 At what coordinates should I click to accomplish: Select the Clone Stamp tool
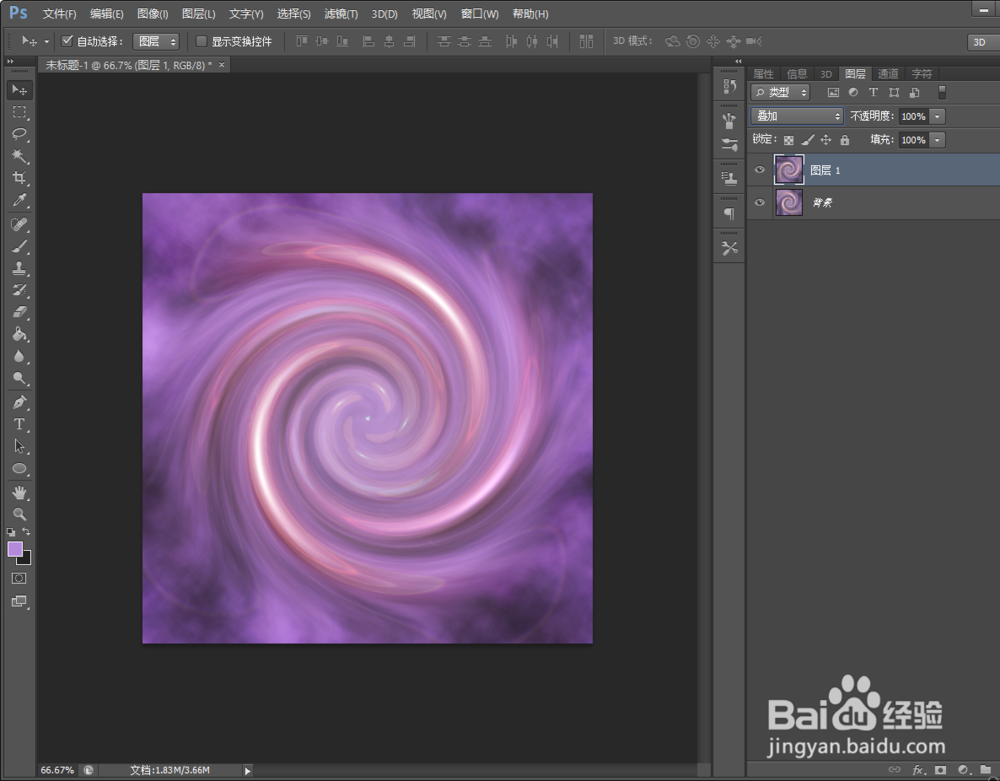[x=20, y=268]
